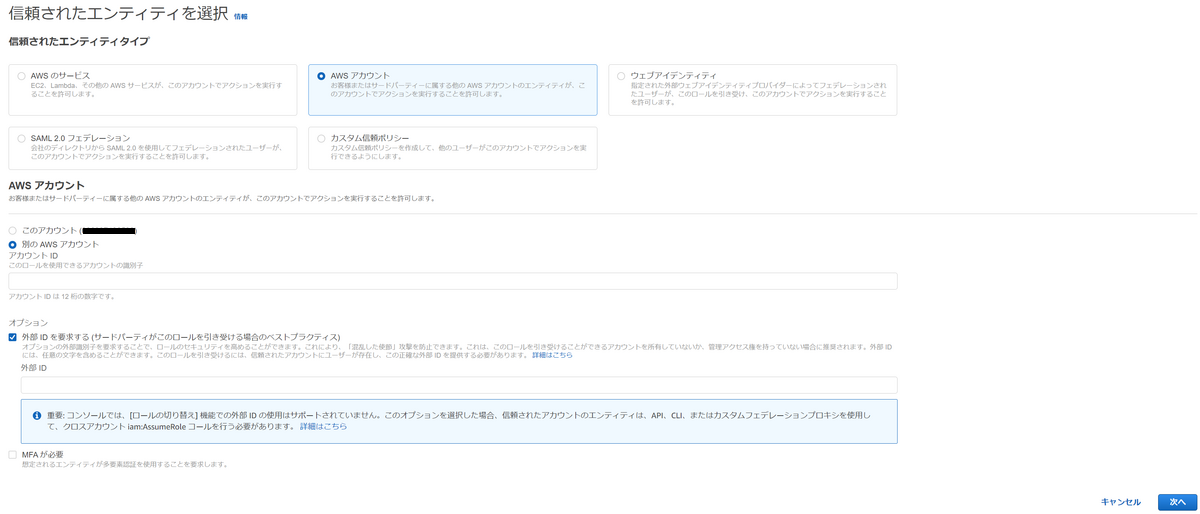The height and width of the screenshot is (514, 1200).
Task: Open 詳細はこちら link in external ID description
Action: 552,355
